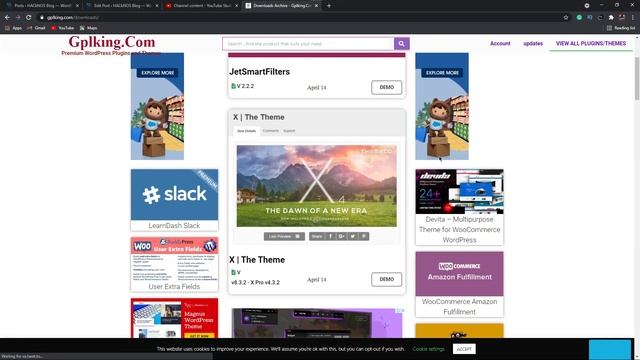Click DEMO button for X | The Theme

coord(387,280)
